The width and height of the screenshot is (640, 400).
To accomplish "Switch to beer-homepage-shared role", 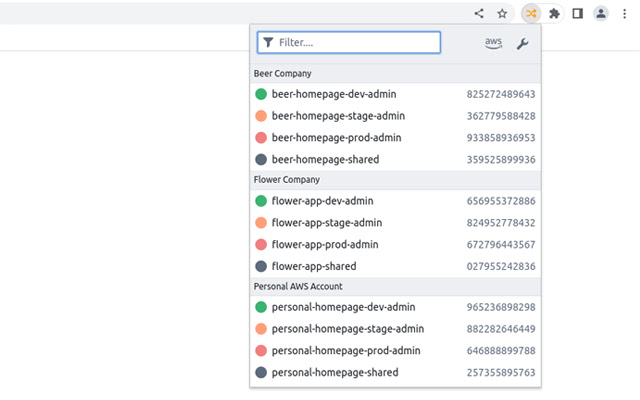I will point(396,159).
